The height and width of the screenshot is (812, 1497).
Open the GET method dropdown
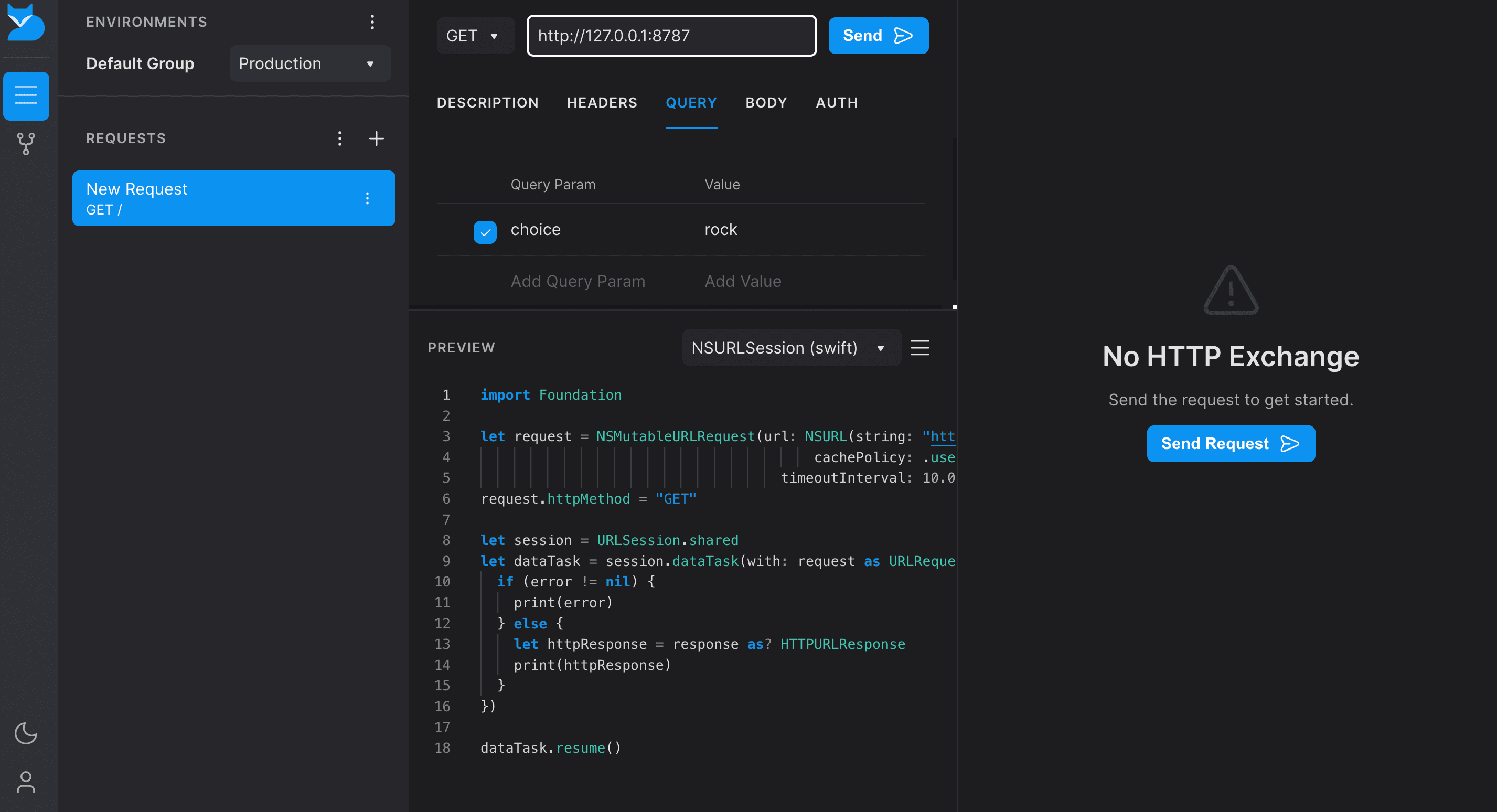coord(475,36)
